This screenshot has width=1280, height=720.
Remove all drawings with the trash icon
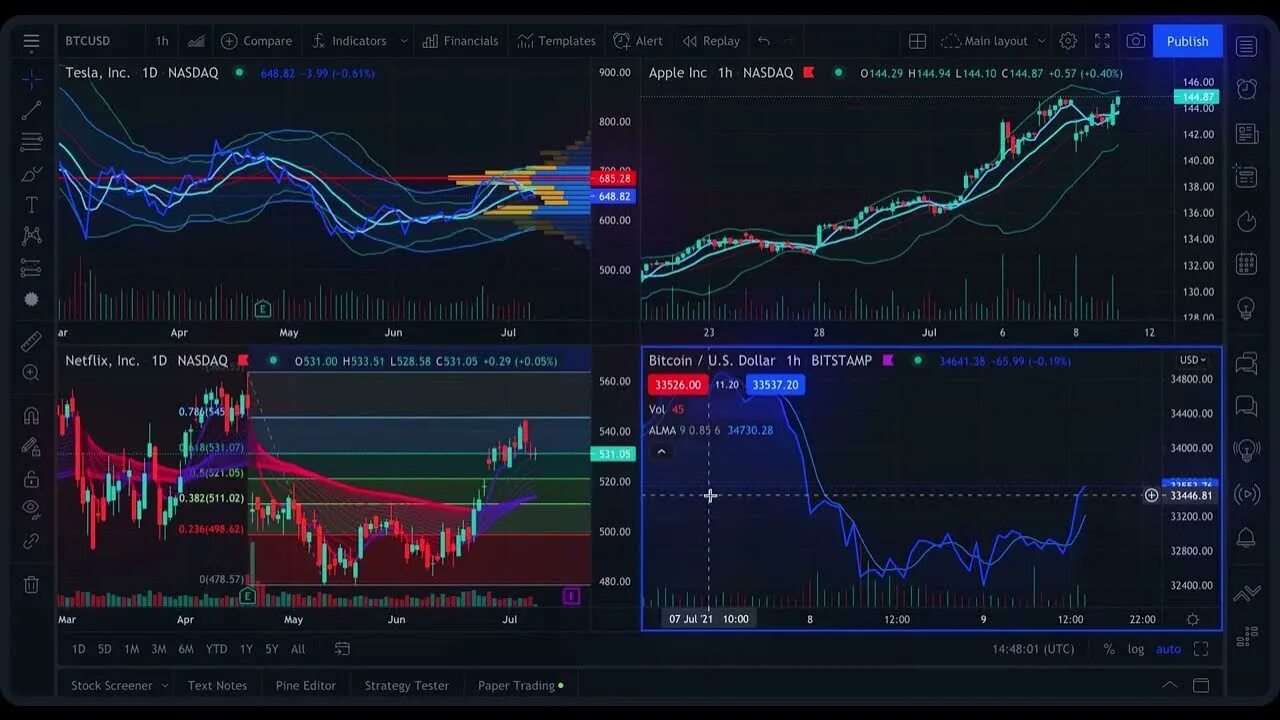[x=31, y=584]
